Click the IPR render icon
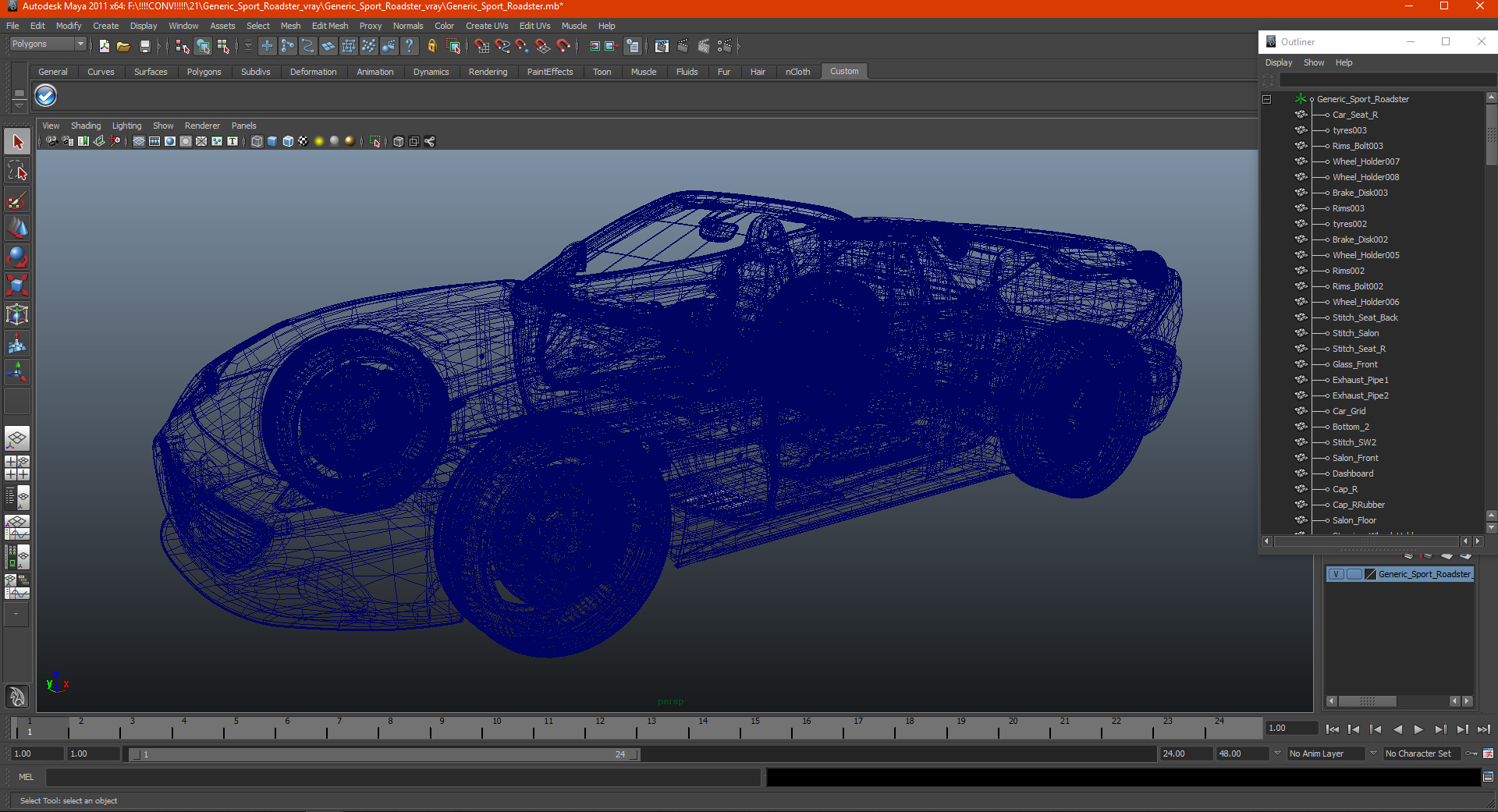This screenshot has height=812, width=1498. click(x=704, y=47)
